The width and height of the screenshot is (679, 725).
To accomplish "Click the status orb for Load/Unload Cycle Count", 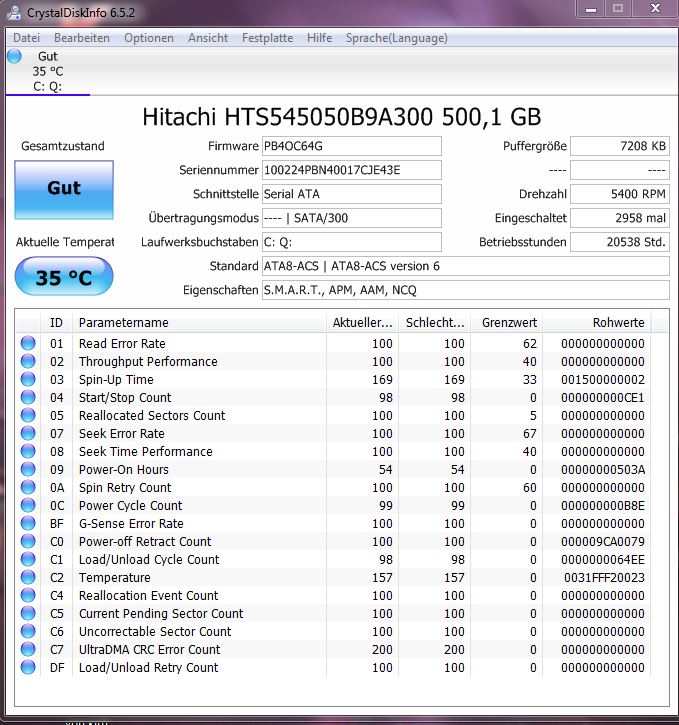I will 28,559.
